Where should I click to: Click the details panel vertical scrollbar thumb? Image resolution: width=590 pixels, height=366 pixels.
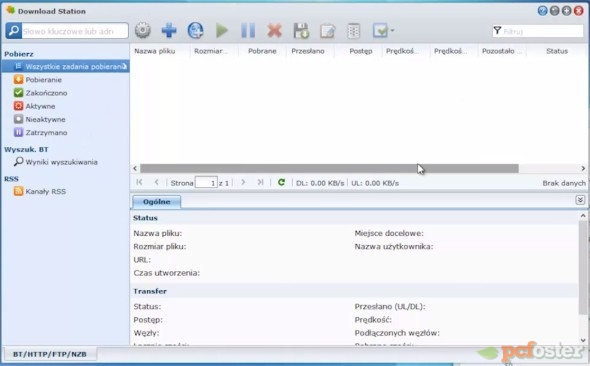583,267
